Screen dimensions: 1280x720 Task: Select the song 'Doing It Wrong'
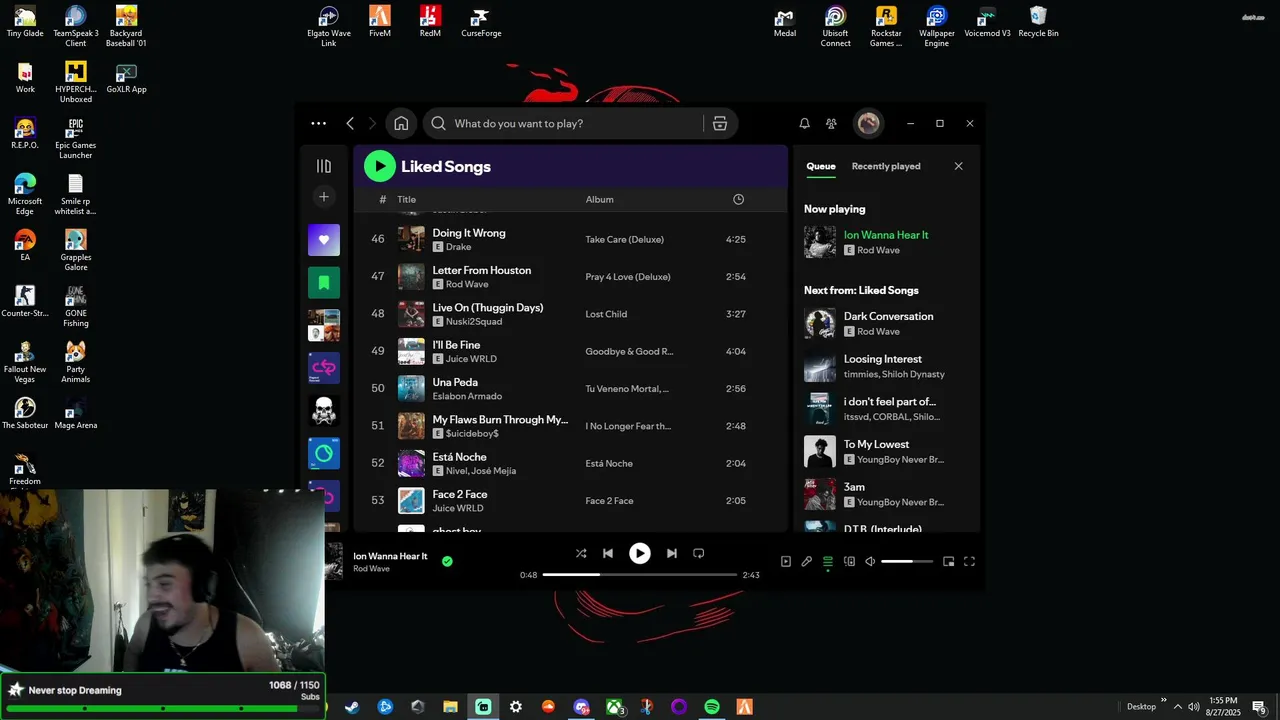(469, 233)
